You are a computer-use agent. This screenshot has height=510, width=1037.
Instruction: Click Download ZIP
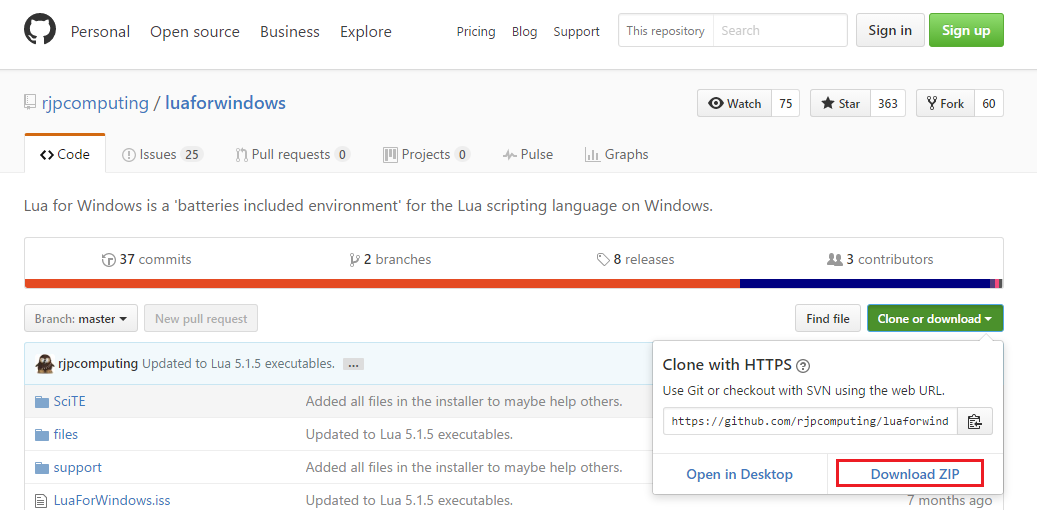[915, 474]
